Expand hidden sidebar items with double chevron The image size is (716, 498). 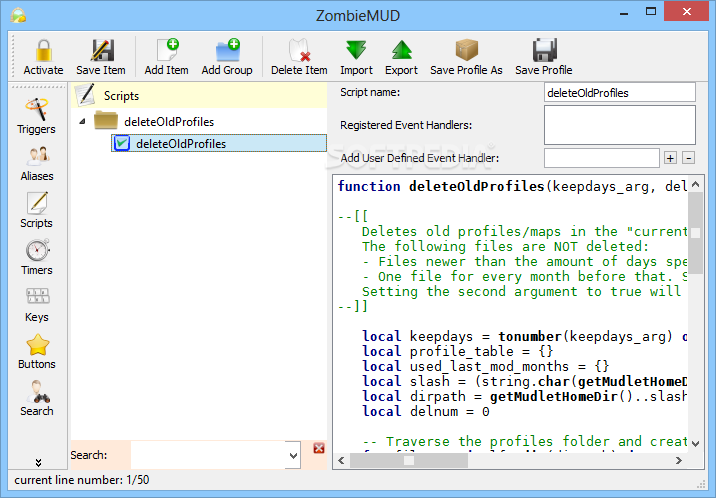(x=38, y=462)
